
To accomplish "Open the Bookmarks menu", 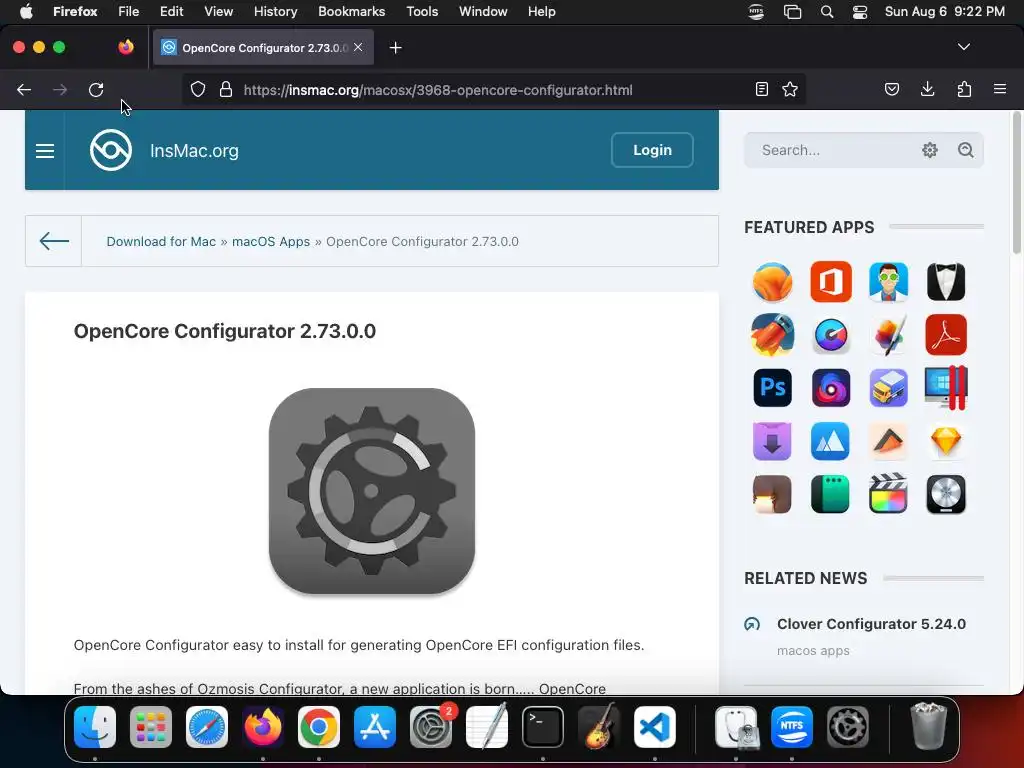I will pyautogui.click(x=351, y=12).
